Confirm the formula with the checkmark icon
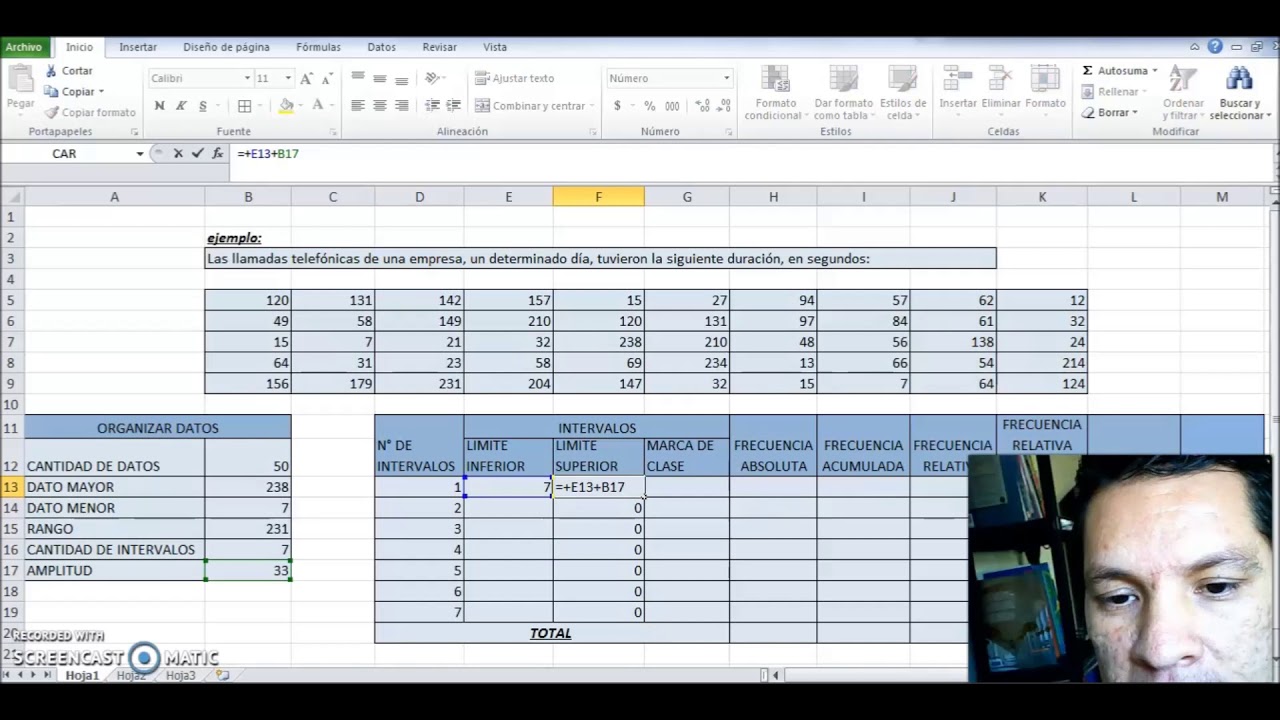Viewport: 1280px width, 720px height. tap(197, 153)
